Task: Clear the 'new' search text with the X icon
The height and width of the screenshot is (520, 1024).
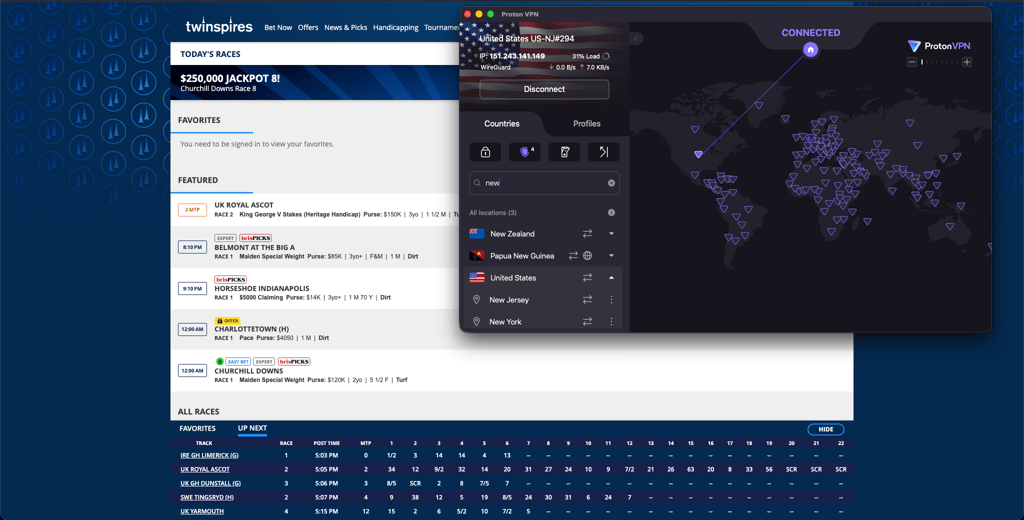Action: pos(611,183)
